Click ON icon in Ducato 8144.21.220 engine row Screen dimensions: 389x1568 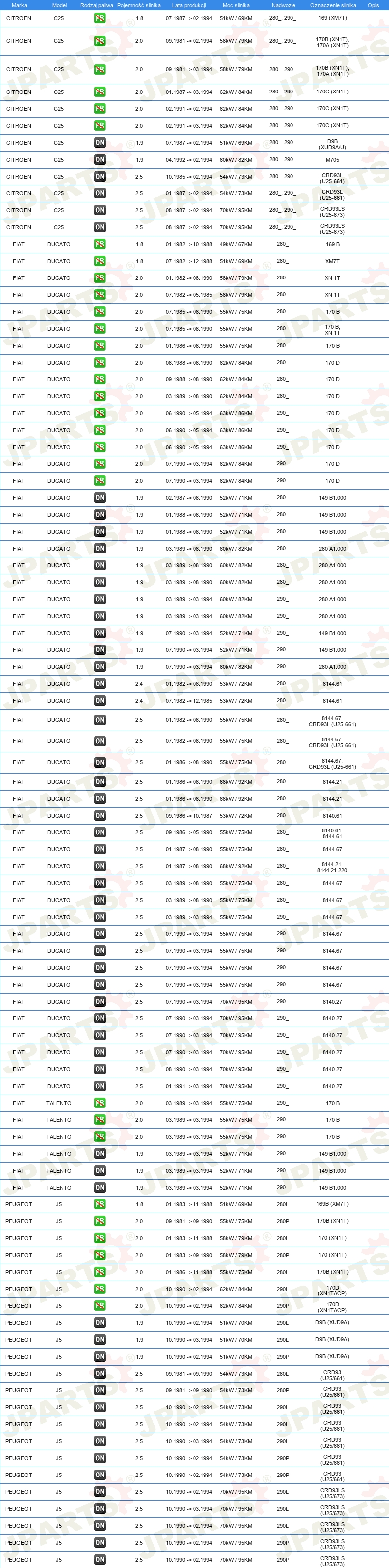pyautogui.click(x=100, y=866)
